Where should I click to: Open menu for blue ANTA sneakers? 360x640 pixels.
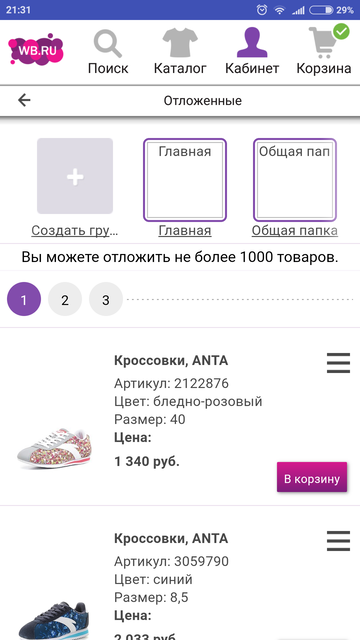coord(338,541)
